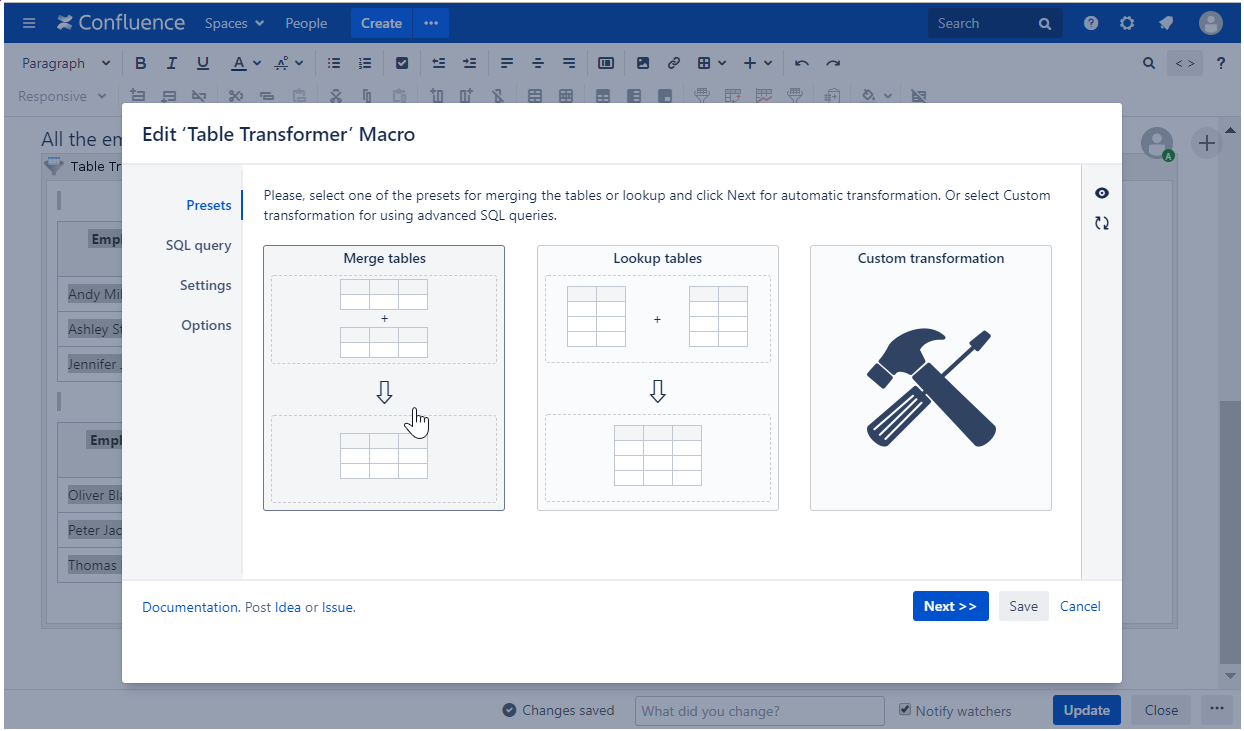
Task: Click the refresh arrows icon in dialog
Action: pyautogui.click(x=1102, y=223)
